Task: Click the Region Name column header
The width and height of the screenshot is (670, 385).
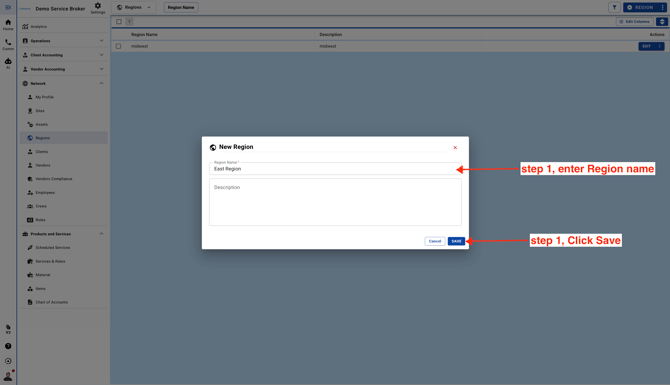Action: [x=144, y=34]
